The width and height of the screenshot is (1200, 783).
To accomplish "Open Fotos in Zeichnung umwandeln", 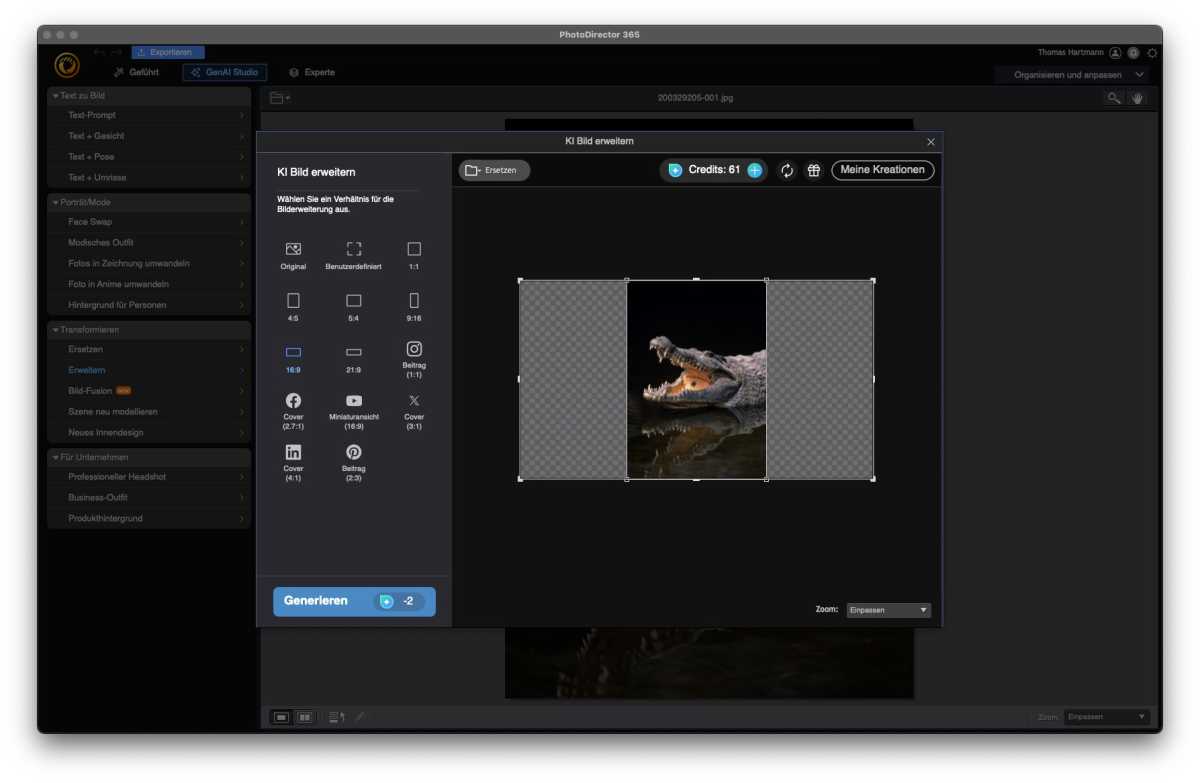I will tap(149, 264).
